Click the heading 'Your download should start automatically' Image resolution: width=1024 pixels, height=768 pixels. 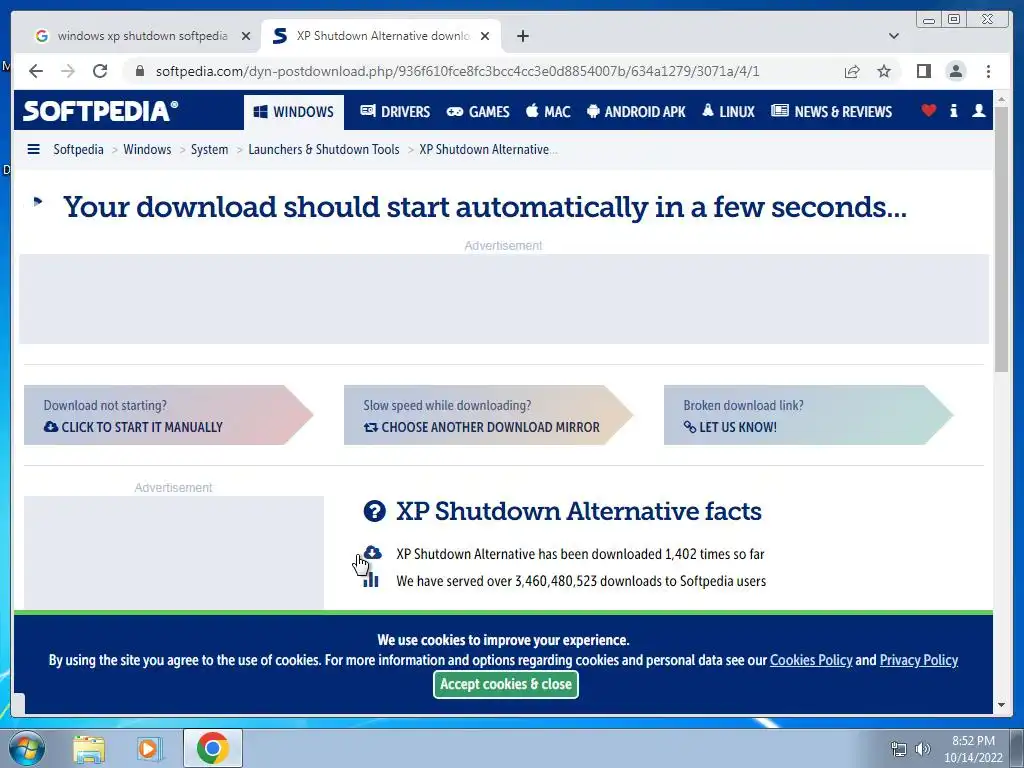click(x=485, y=207)
